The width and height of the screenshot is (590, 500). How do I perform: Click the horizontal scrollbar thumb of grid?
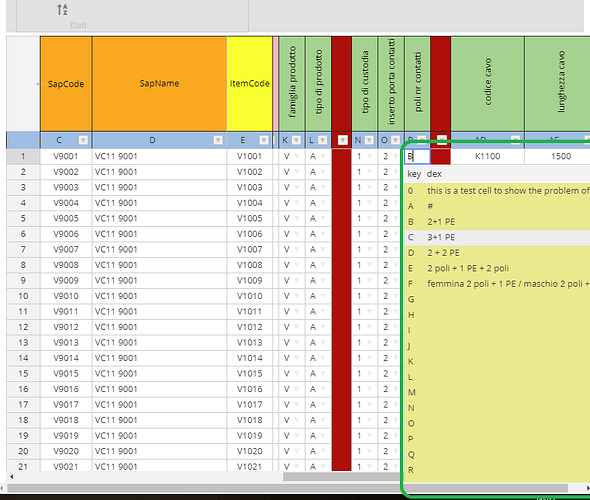tap(341, 477)
